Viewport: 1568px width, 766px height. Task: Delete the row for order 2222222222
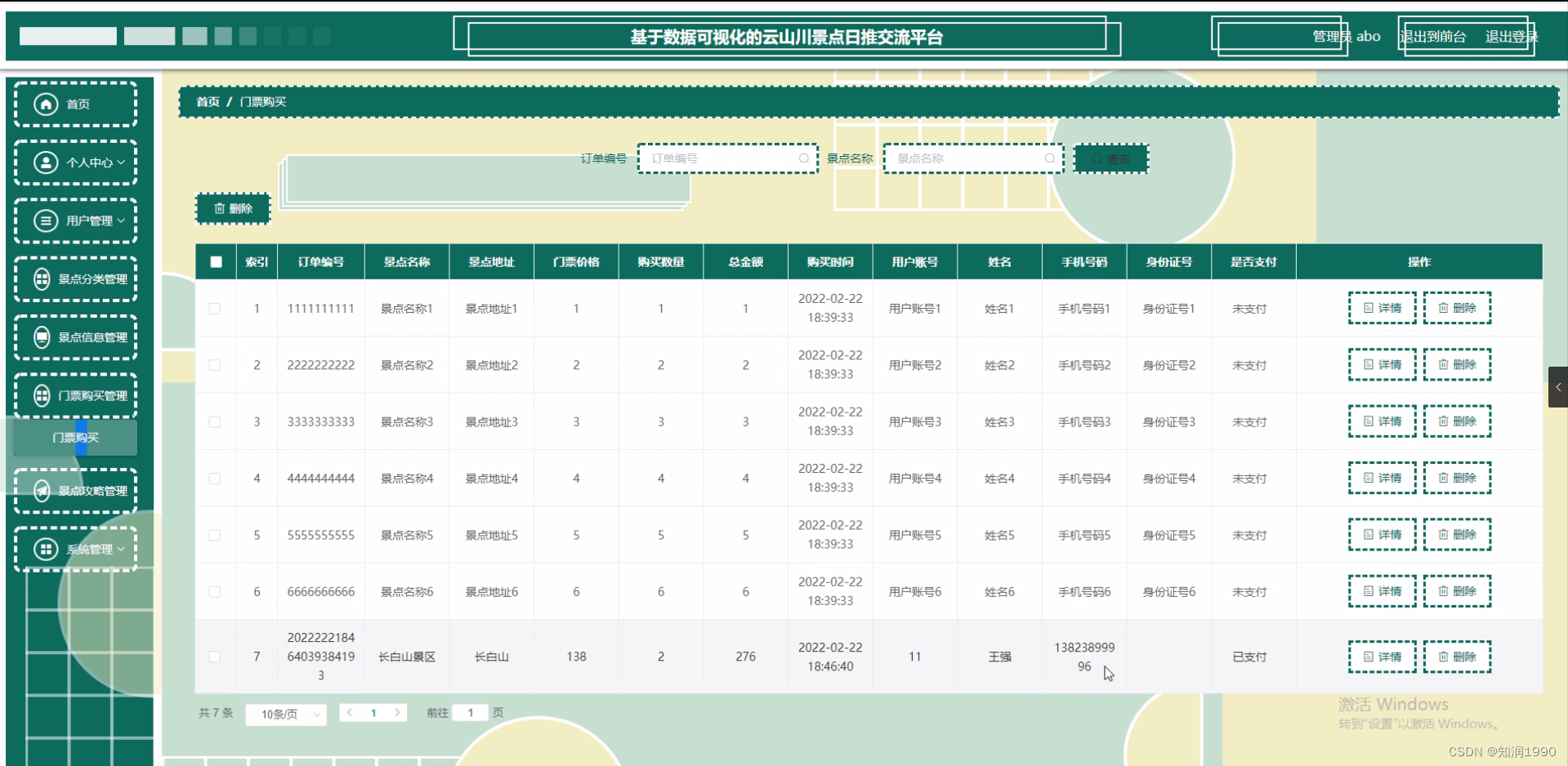coord(1457,365)
